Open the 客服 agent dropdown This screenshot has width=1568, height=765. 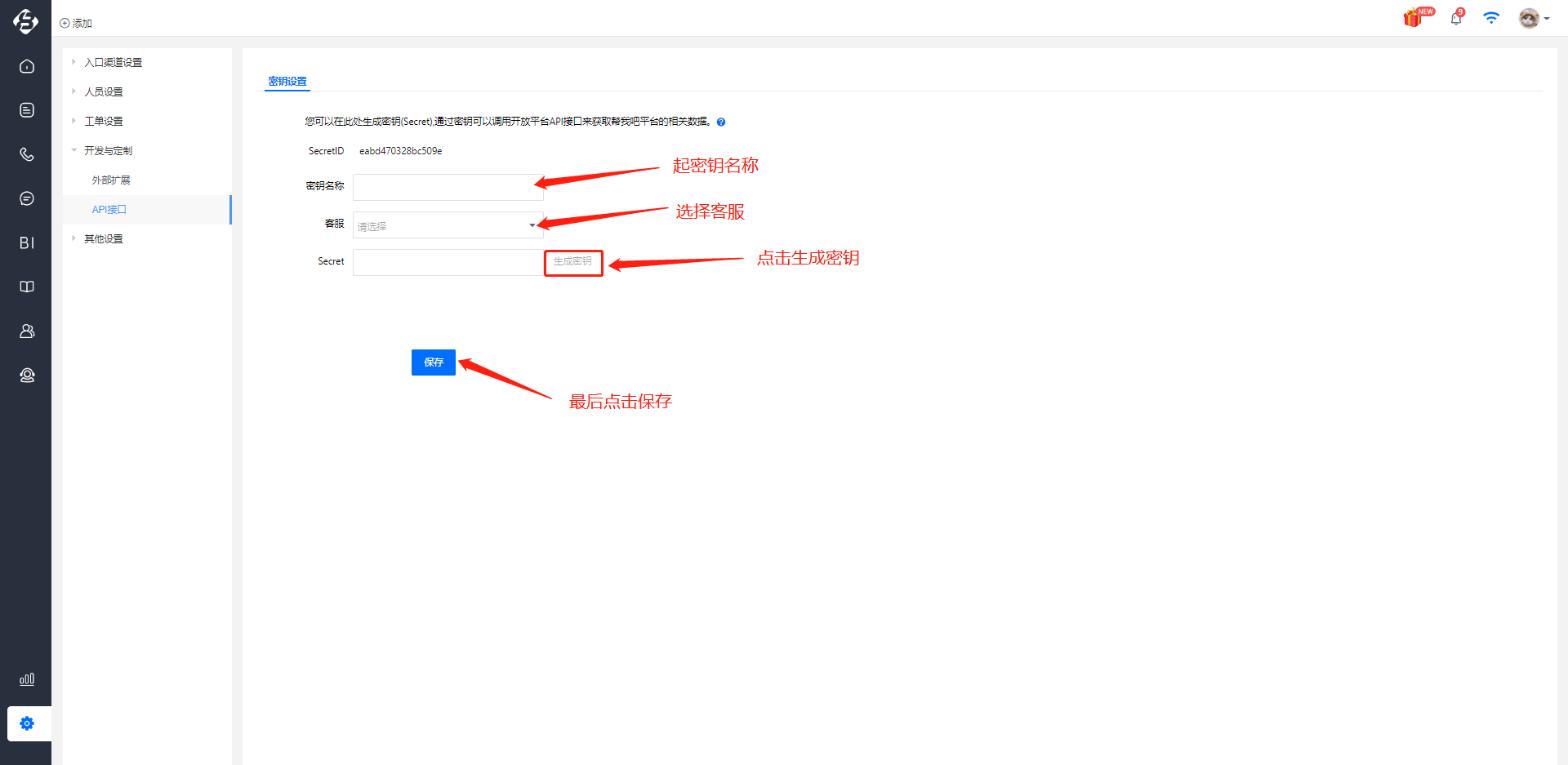pos(448,225)
